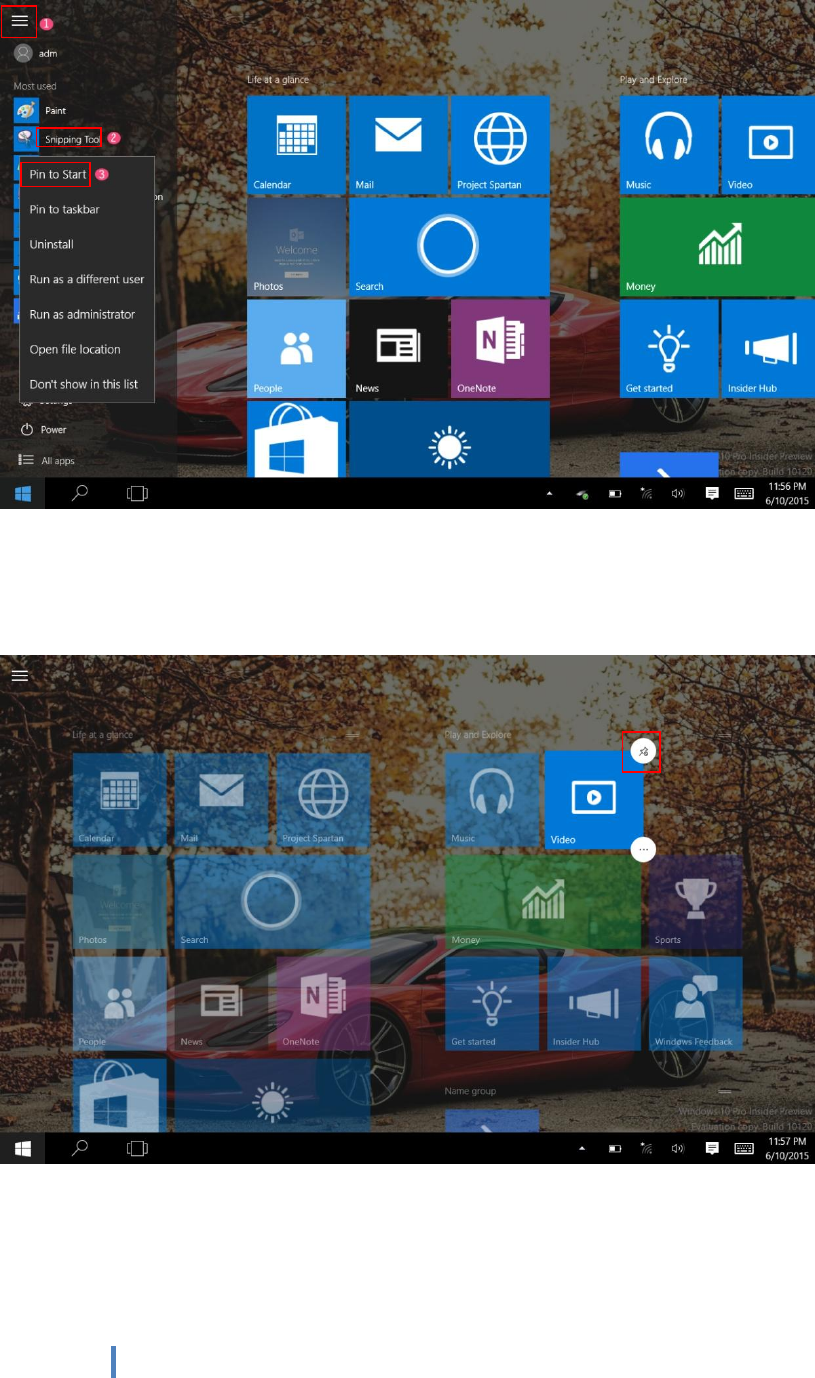Select Snipping Tool in the Most used list

59,139
